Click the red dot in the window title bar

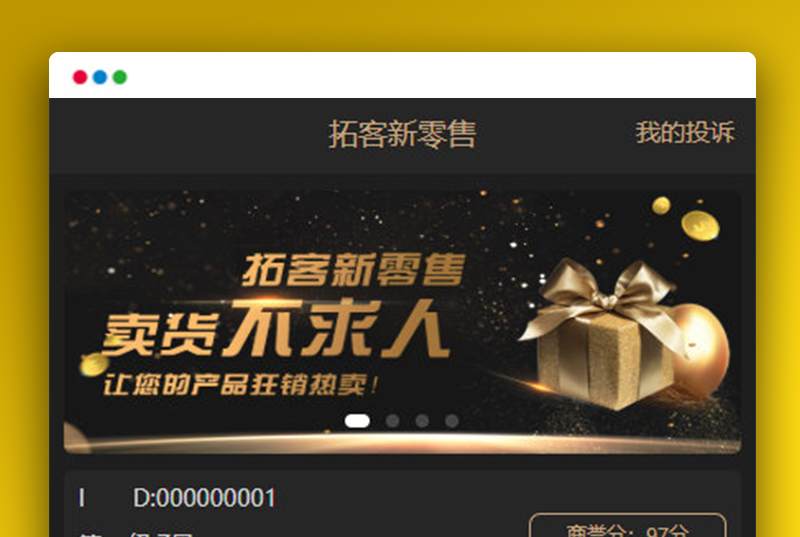tap(80, 77)
